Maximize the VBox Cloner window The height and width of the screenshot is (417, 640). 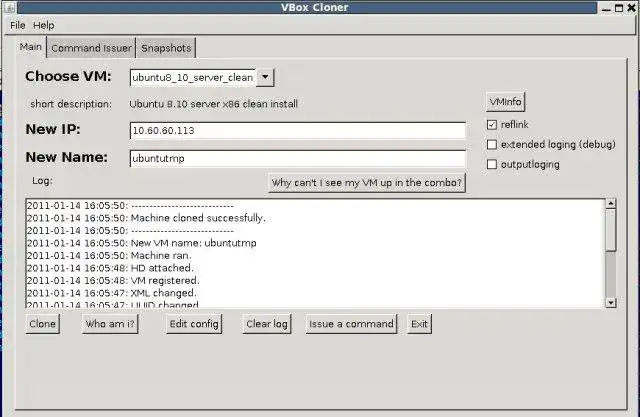point(619,8)
